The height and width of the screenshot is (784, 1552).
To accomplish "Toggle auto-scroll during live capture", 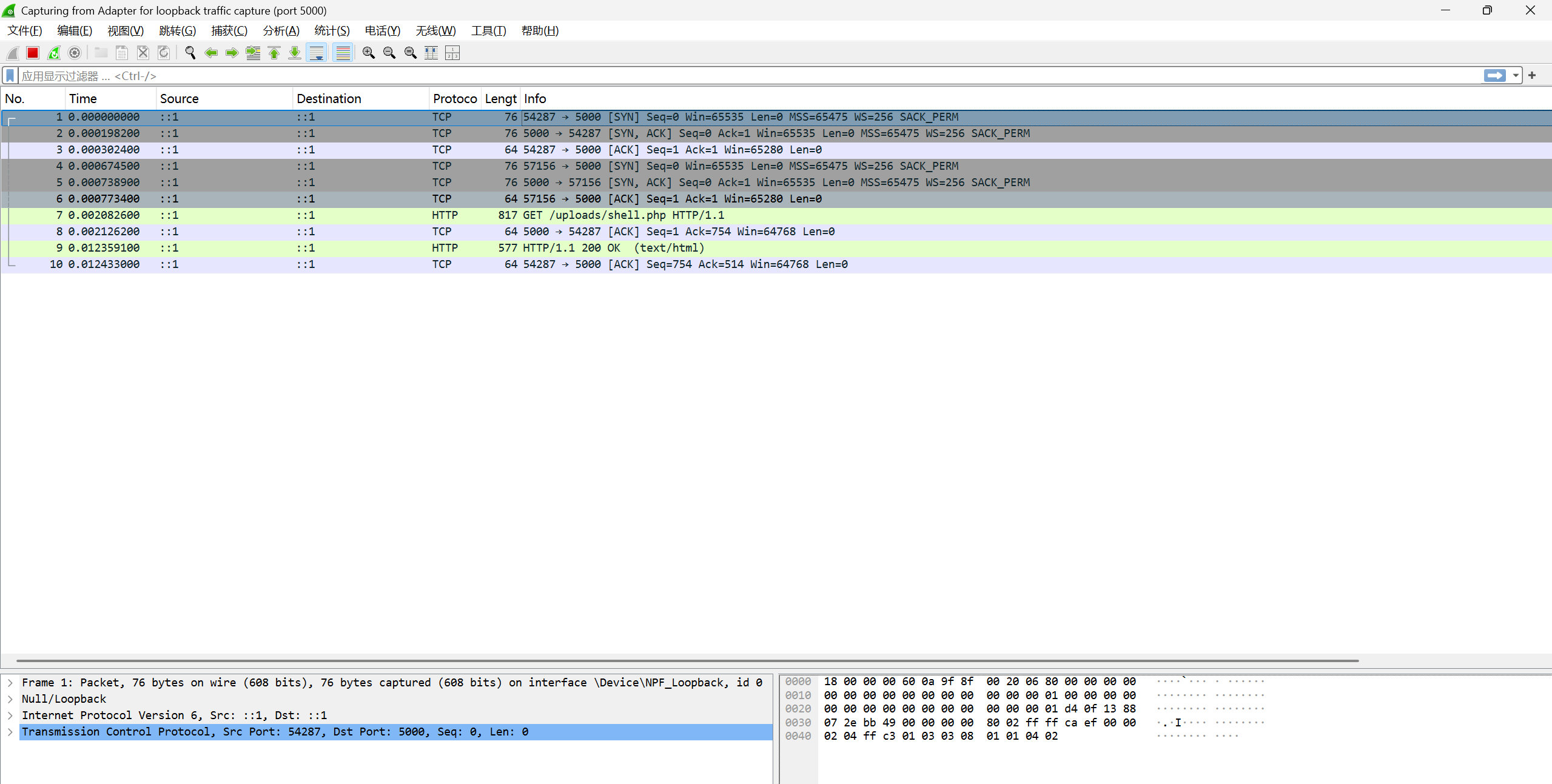I will point(317,53).
